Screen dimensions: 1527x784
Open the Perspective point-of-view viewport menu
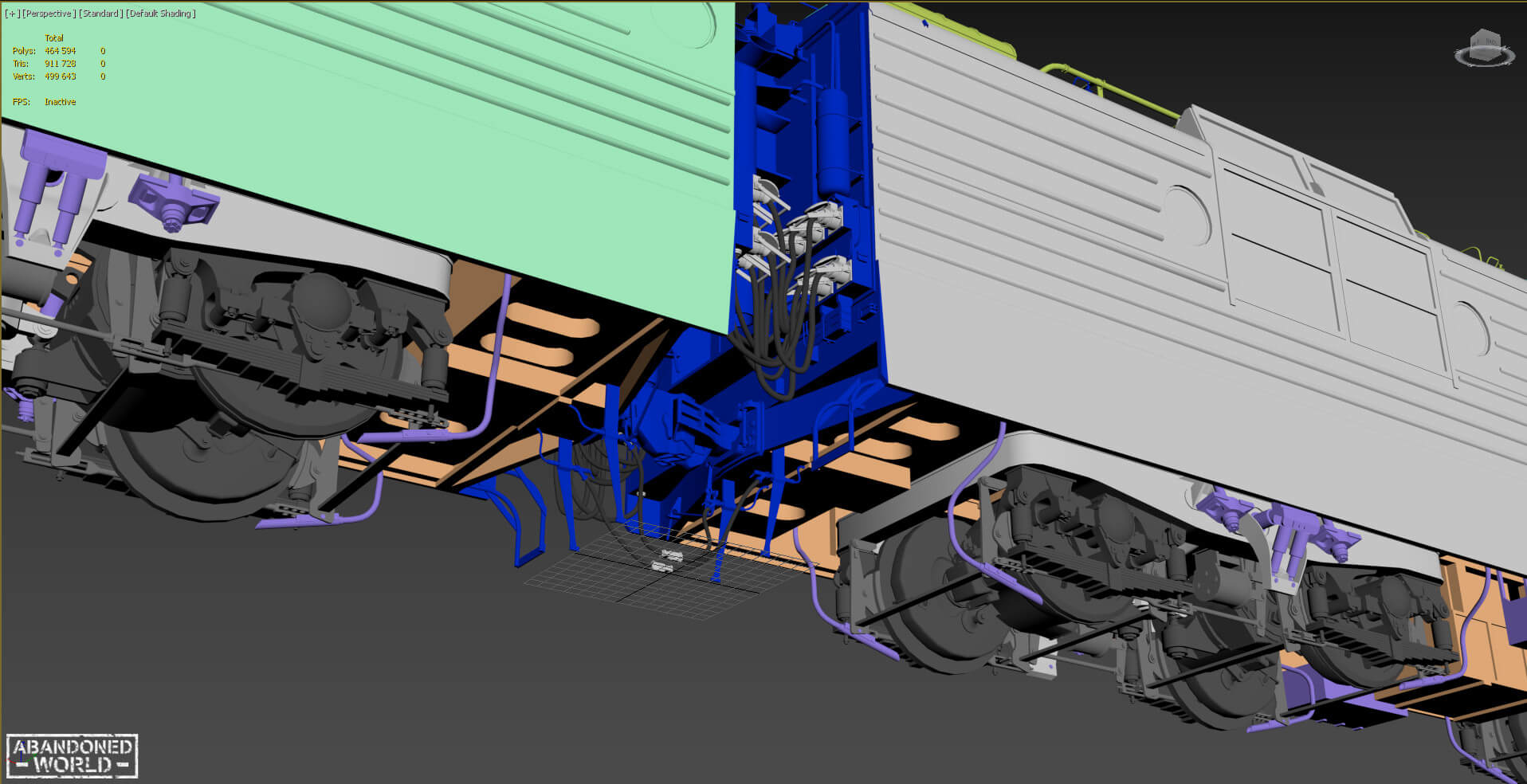point(49,14)
